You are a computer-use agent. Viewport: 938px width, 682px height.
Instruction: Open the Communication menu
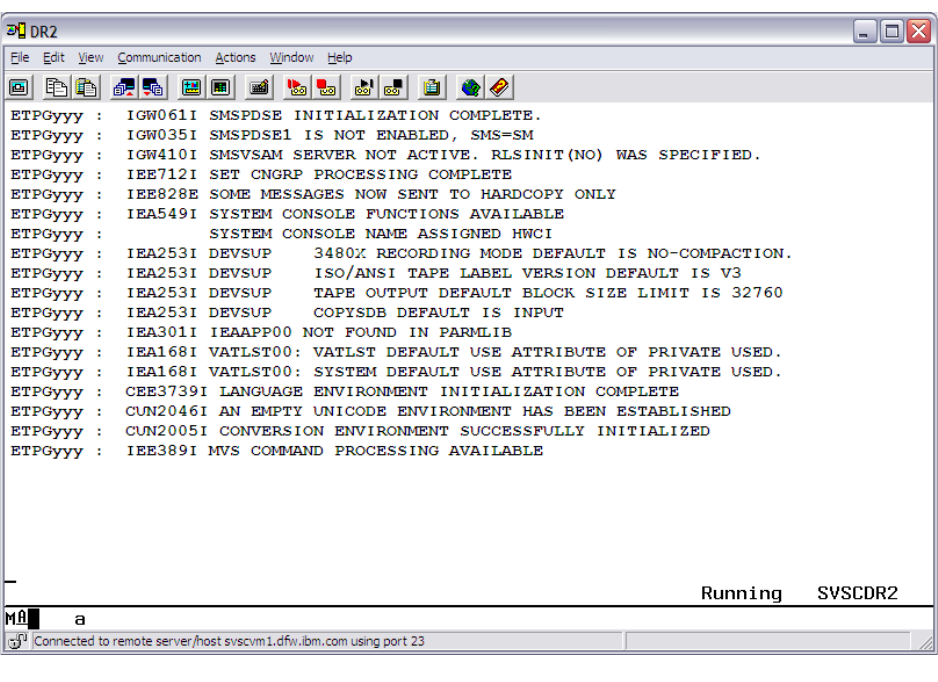pos(159,57)
